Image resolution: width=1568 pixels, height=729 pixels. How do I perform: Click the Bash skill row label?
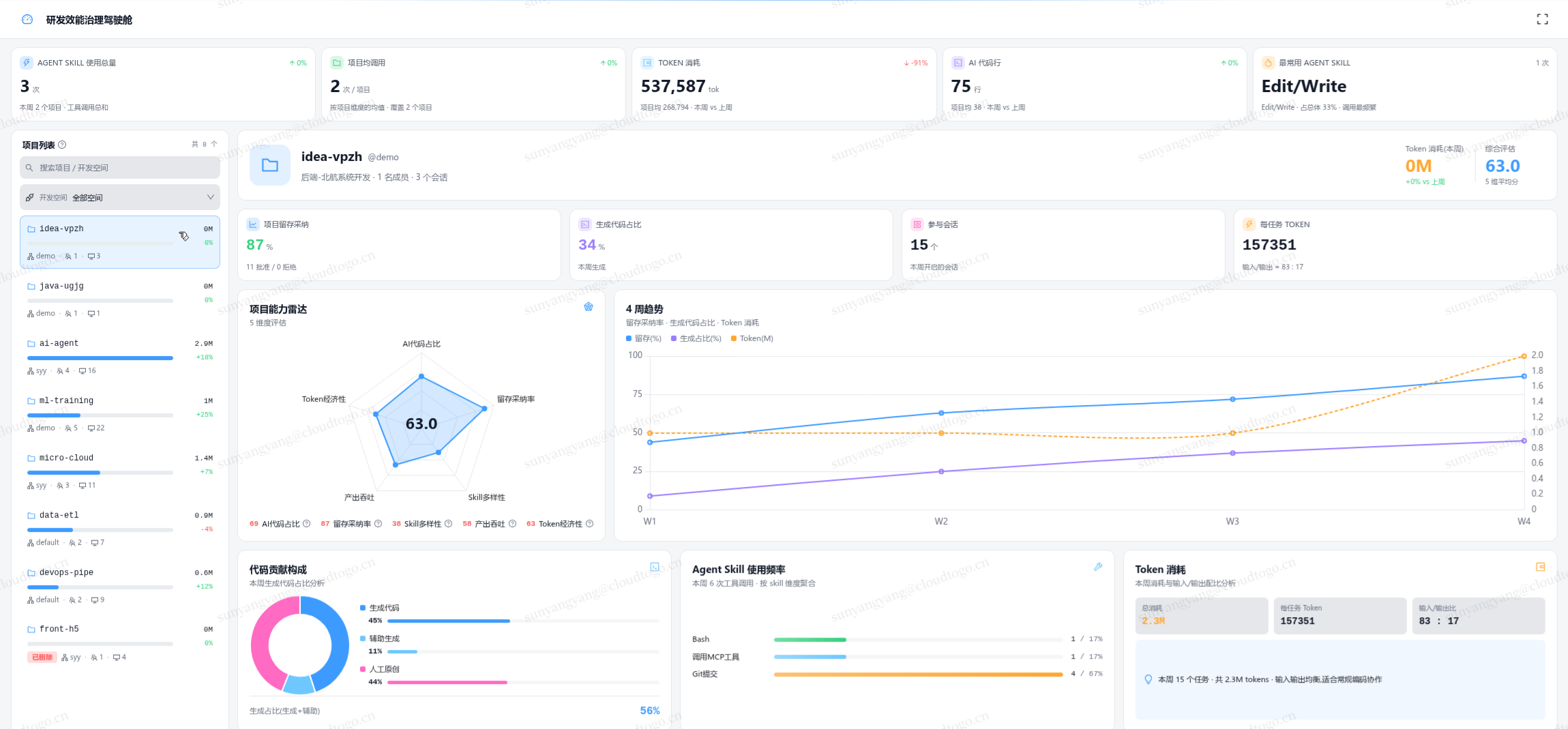(x=701, y=639)
